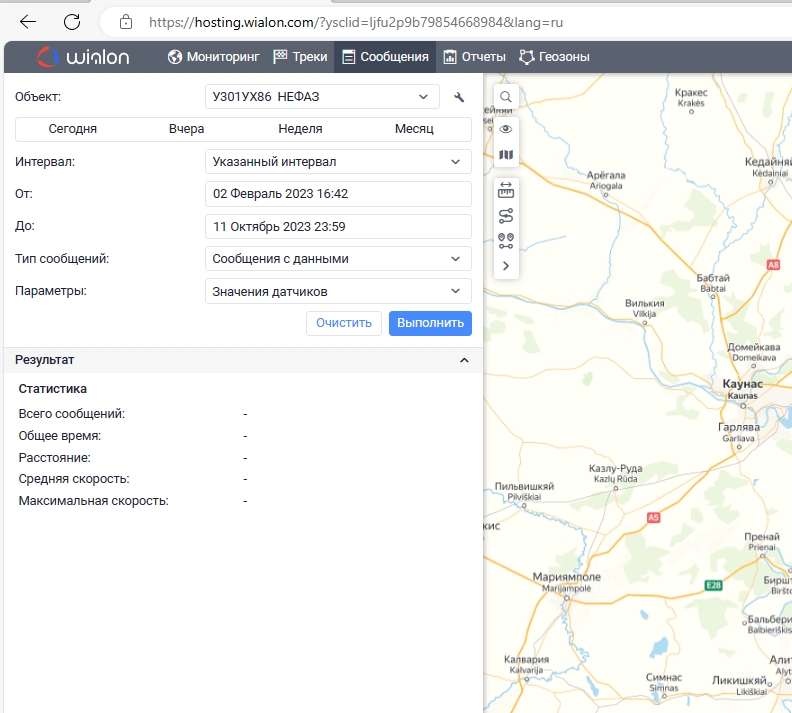This screenshot has width=792, height=713.
Task: Reload the page with the browser refresh button
Action: 72,21
